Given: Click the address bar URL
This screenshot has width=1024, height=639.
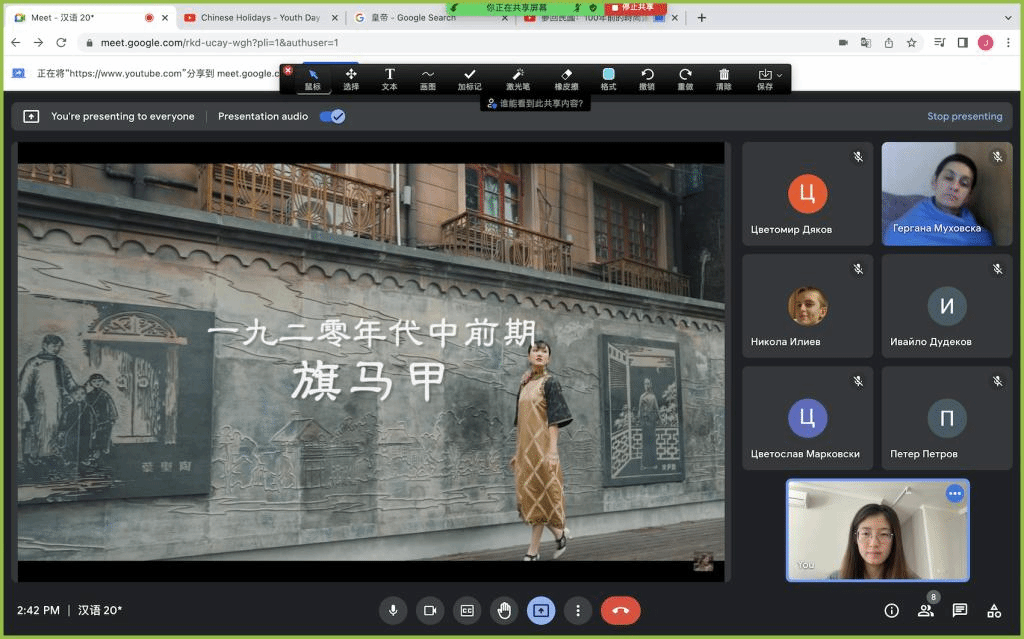Looking at the screenshot, I should pos(219,42).
